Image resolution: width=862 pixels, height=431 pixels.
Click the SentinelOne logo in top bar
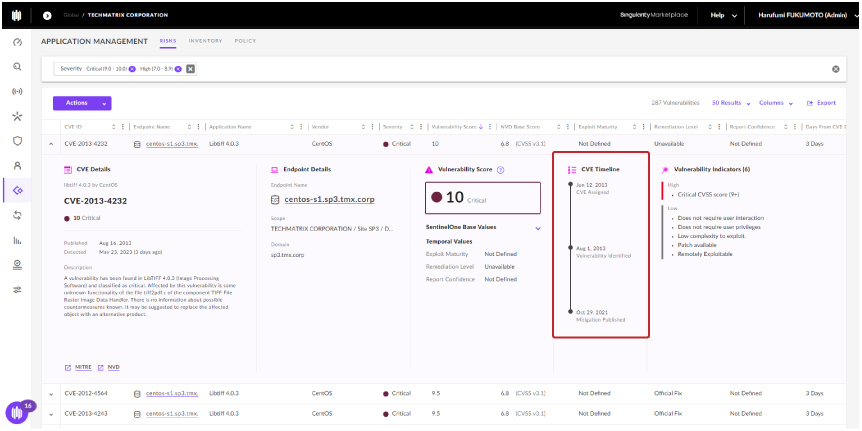(16, 15)
